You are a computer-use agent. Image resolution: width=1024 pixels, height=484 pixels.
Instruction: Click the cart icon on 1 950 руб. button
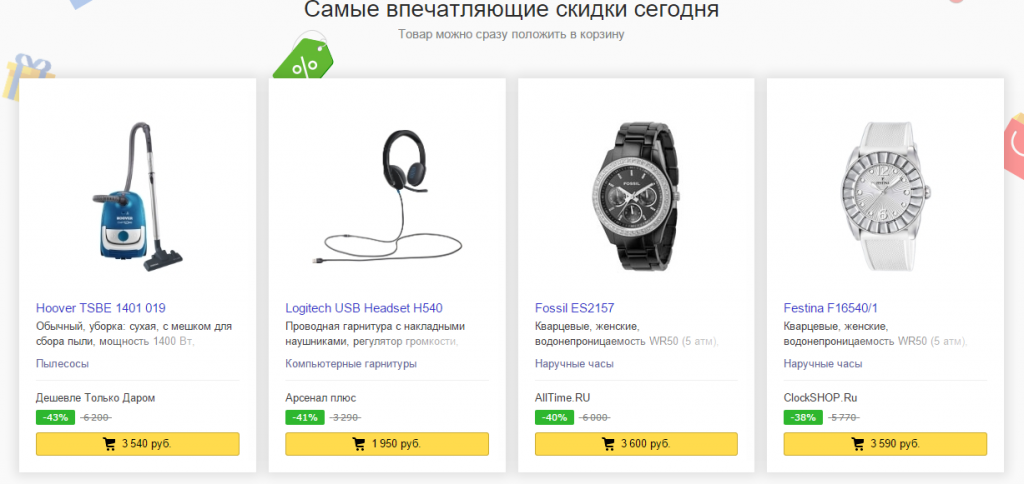tap(359, 444)
